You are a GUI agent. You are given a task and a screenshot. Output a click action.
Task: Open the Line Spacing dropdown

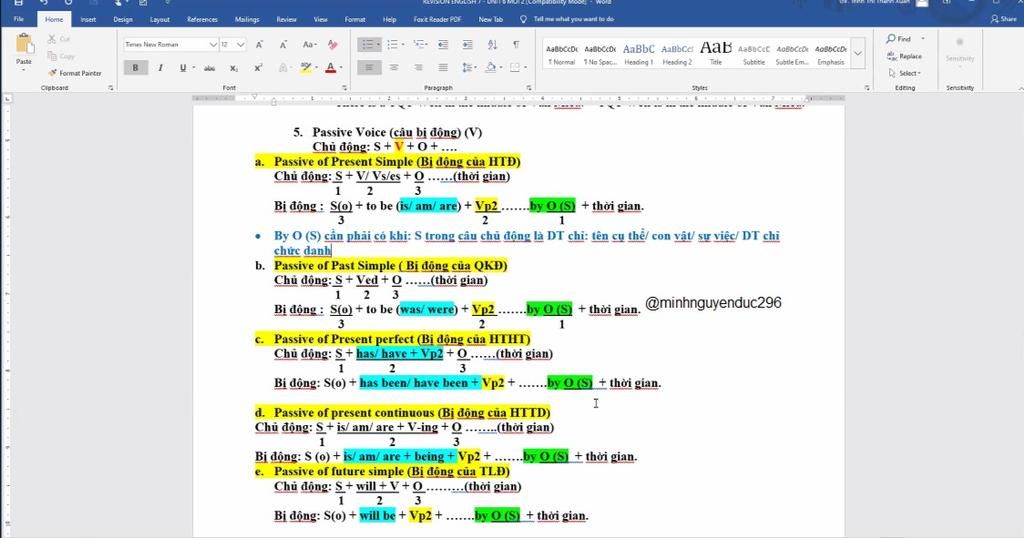[x=468, y=67]
